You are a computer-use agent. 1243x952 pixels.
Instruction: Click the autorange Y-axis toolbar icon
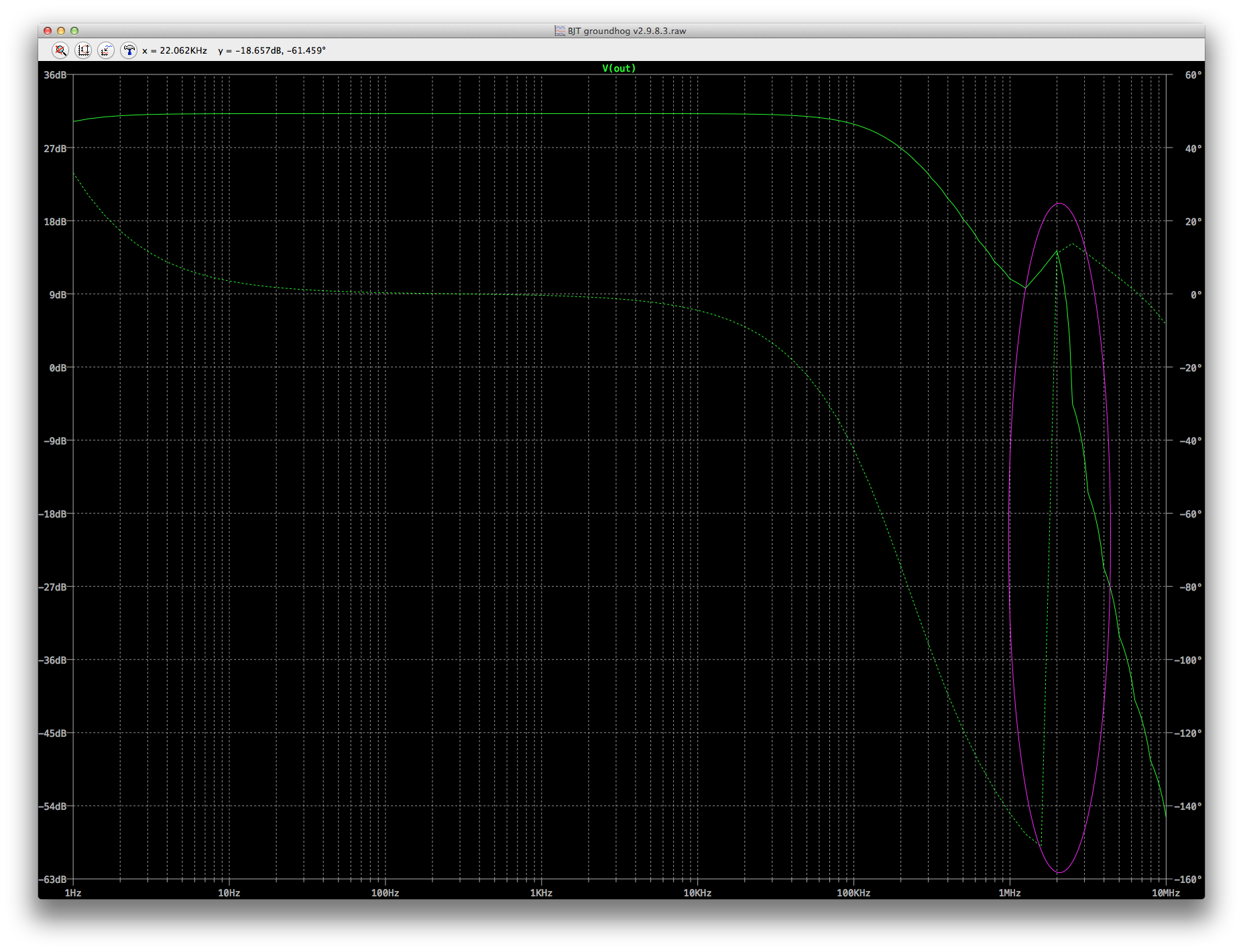83,50
